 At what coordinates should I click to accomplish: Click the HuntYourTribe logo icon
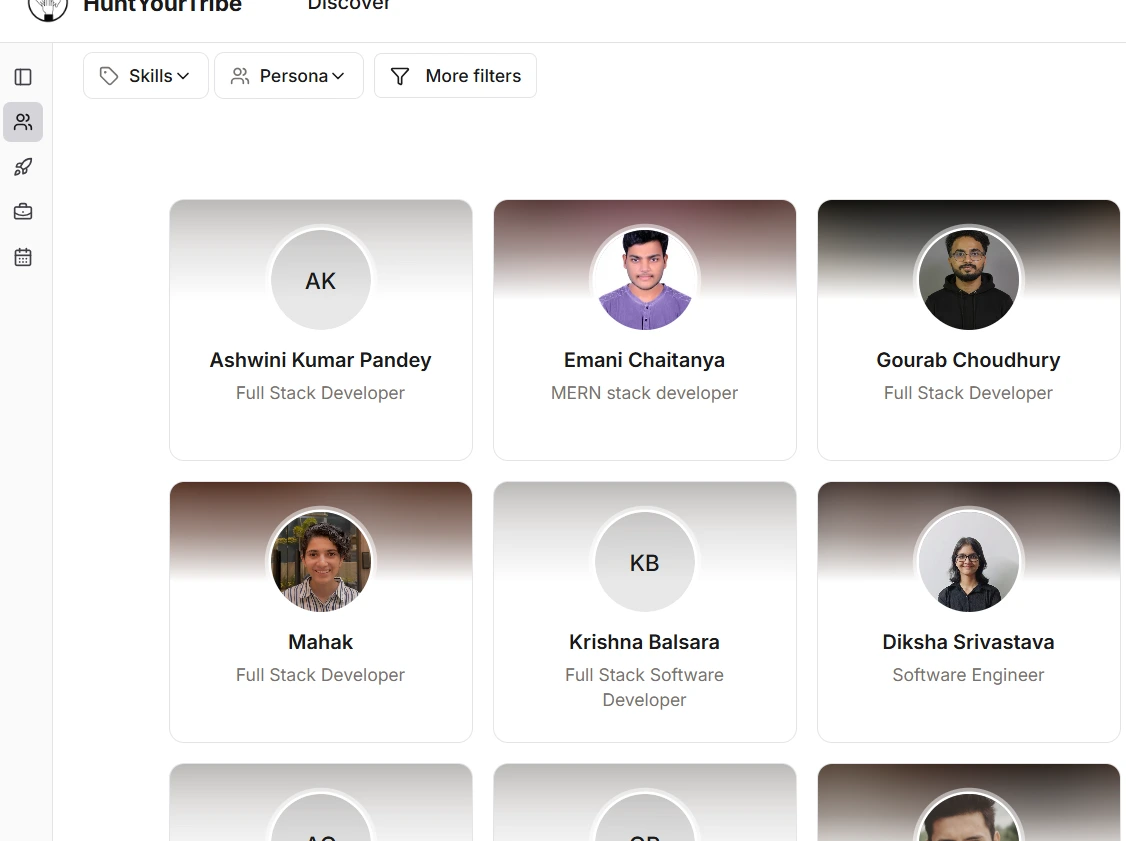(47, 8)
